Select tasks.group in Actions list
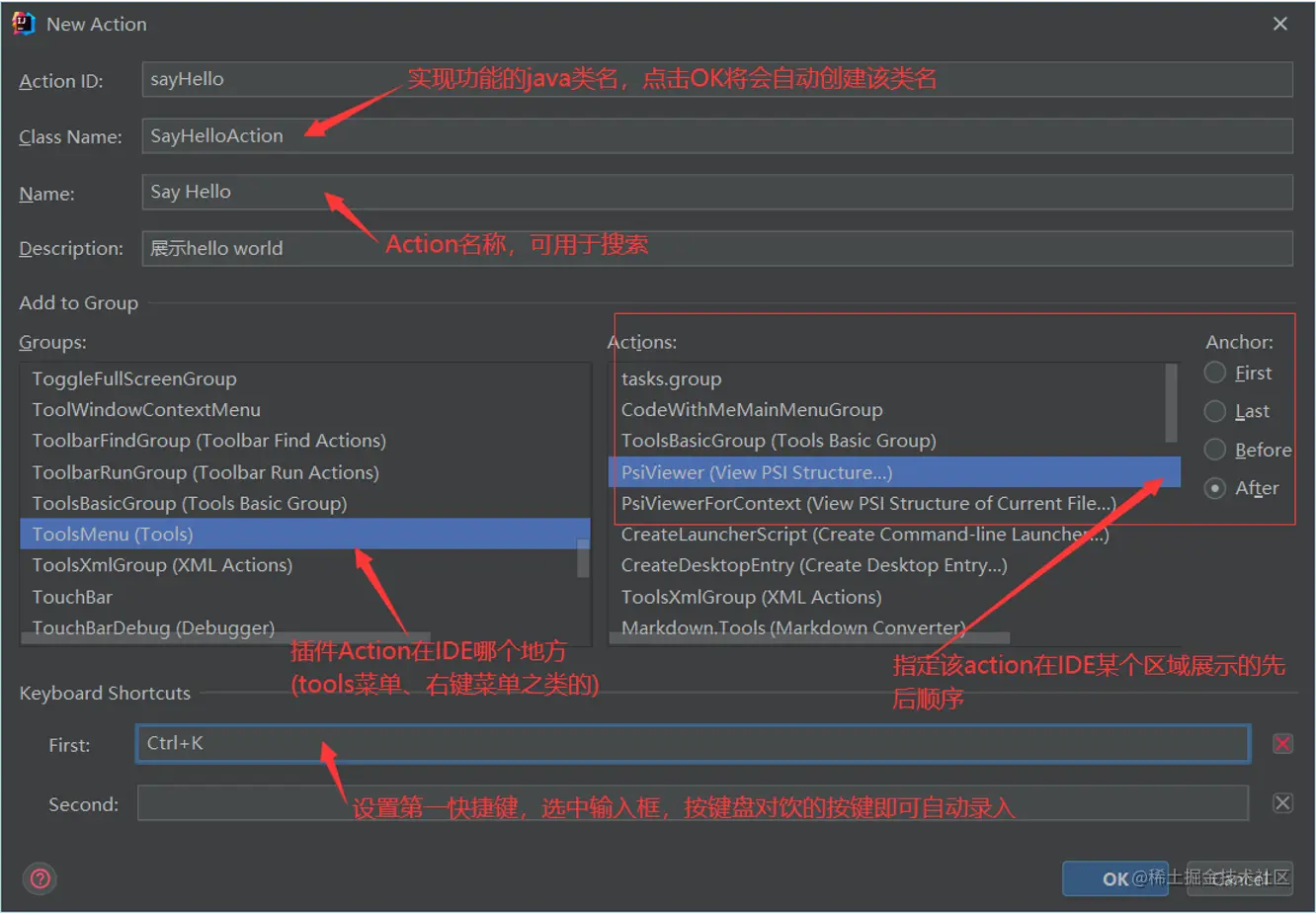Screen dimensions: 1316x913 point(886,378)
